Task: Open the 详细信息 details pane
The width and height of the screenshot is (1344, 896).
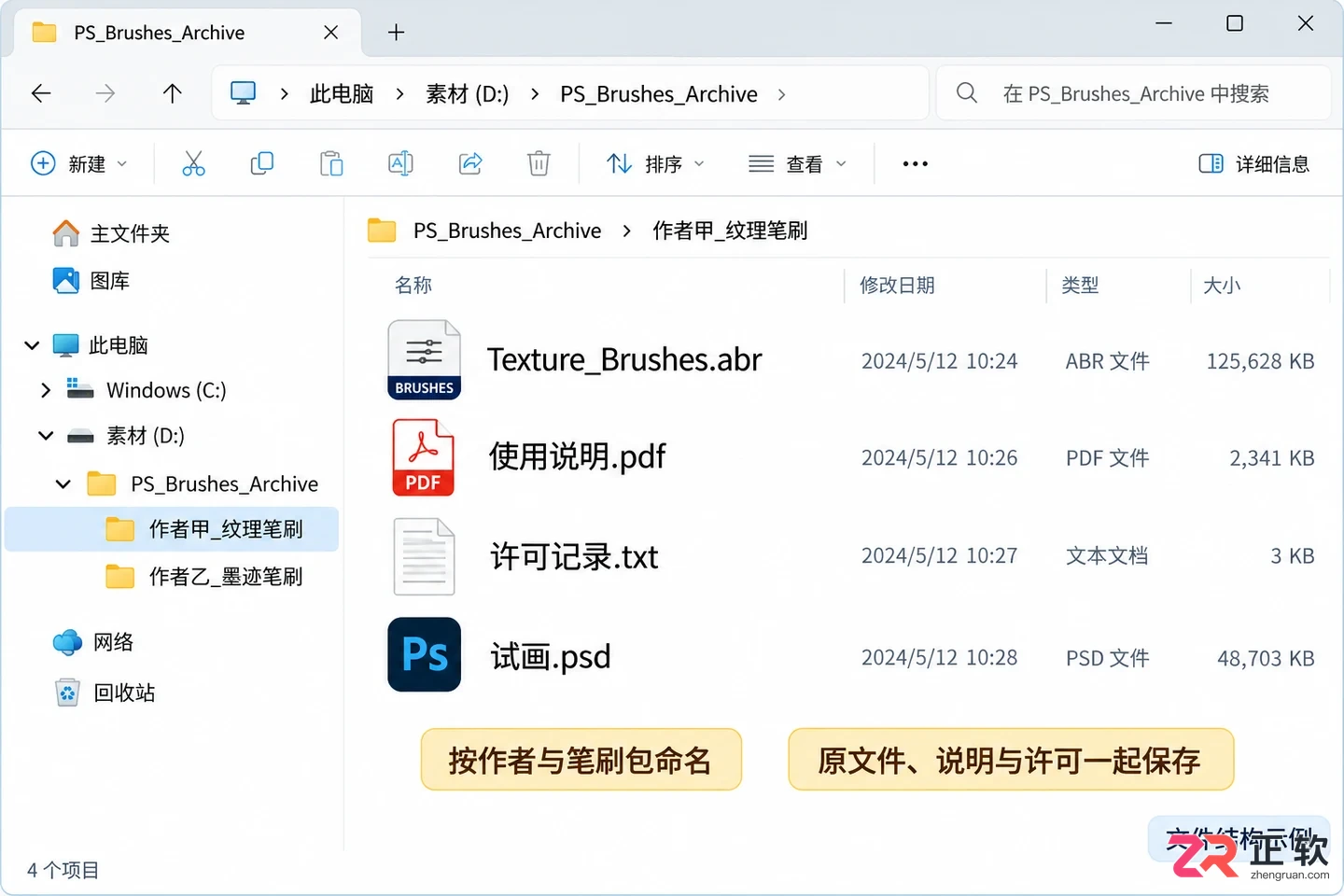Action: [1253, 164]
